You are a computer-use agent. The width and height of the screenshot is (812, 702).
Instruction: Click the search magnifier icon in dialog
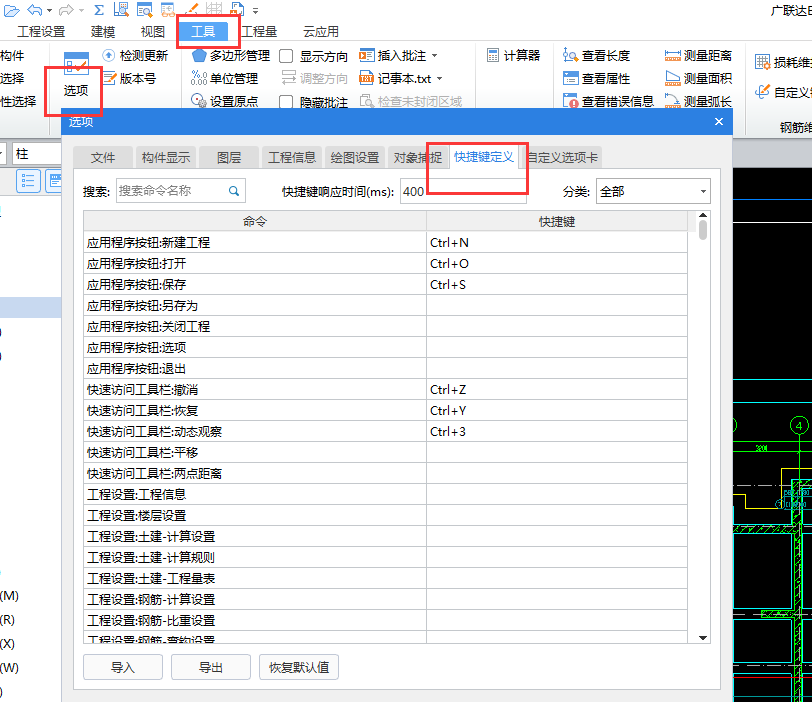click(234, 191)
